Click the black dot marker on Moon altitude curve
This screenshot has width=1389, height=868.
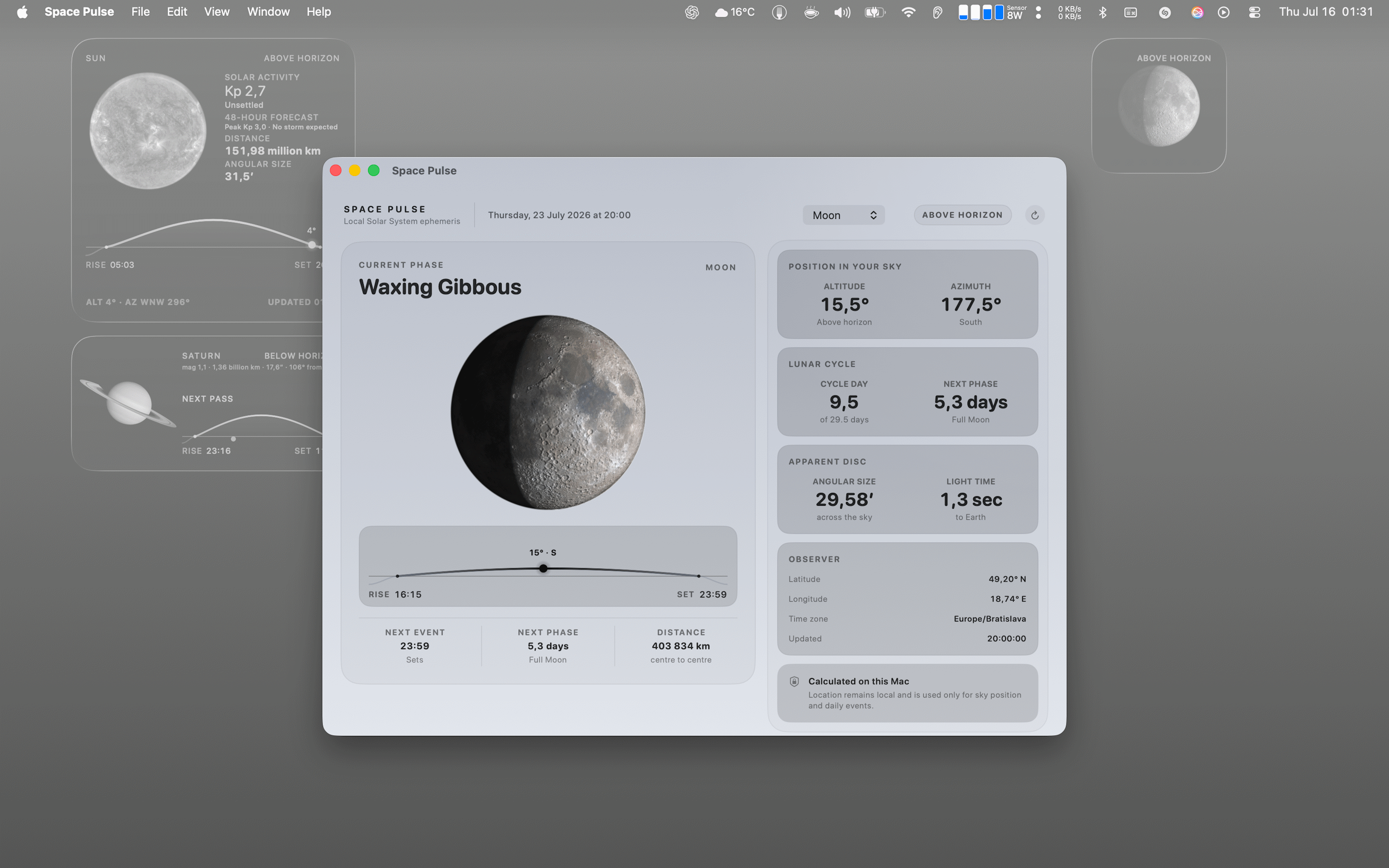[543, 569]
